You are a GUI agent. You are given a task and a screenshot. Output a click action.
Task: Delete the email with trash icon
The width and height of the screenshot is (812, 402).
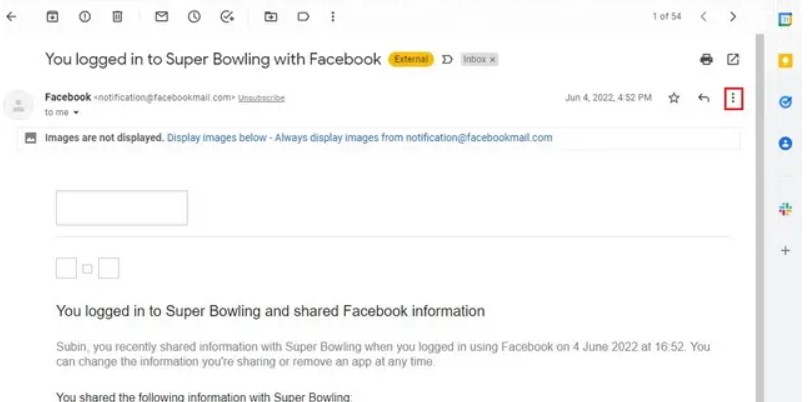click(x=117, y=17)
